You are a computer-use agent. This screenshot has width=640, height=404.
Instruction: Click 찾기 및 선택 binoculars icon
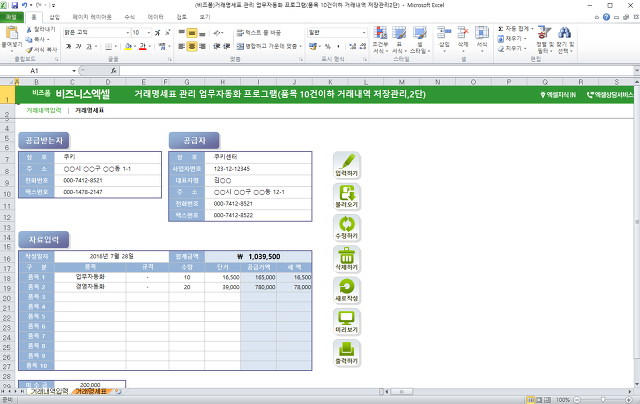coord(565,32)
